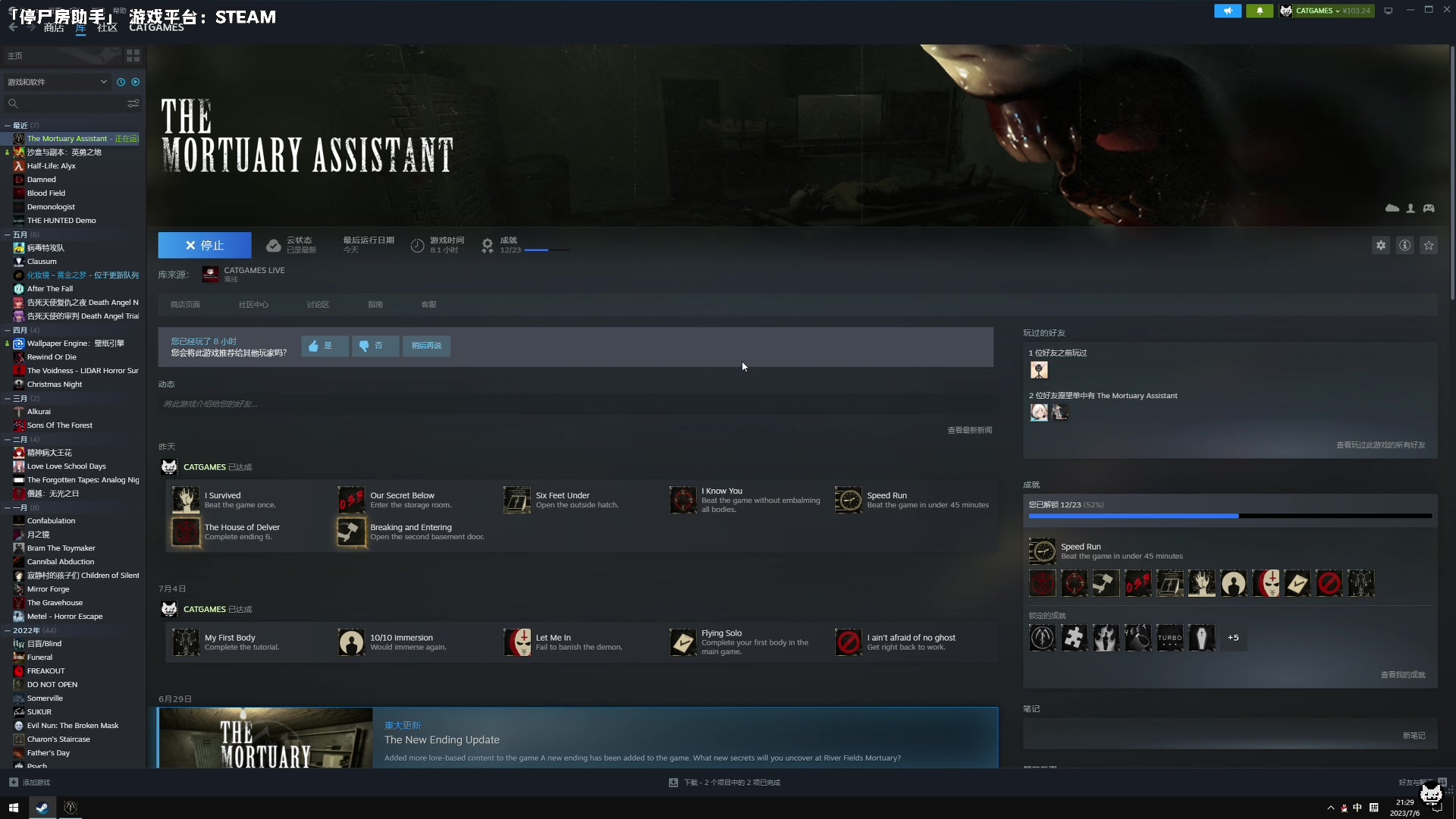Open the downloads status at the bottom
Image resolution: width=1456 pixels, height=819 pixels.
coord(724,783)
